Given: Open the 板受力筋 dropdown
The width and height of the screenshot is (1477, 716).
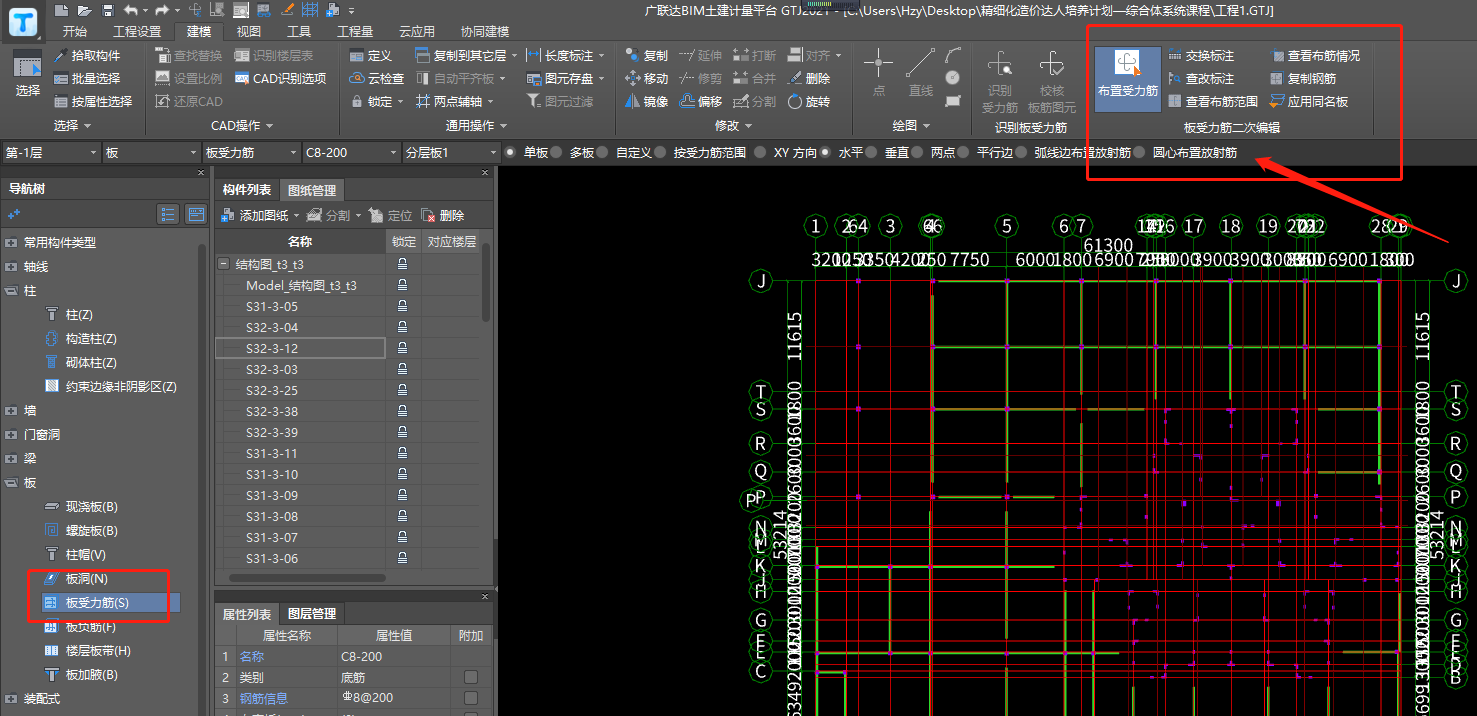Looking at the screenshot, I should pos(250,153).
